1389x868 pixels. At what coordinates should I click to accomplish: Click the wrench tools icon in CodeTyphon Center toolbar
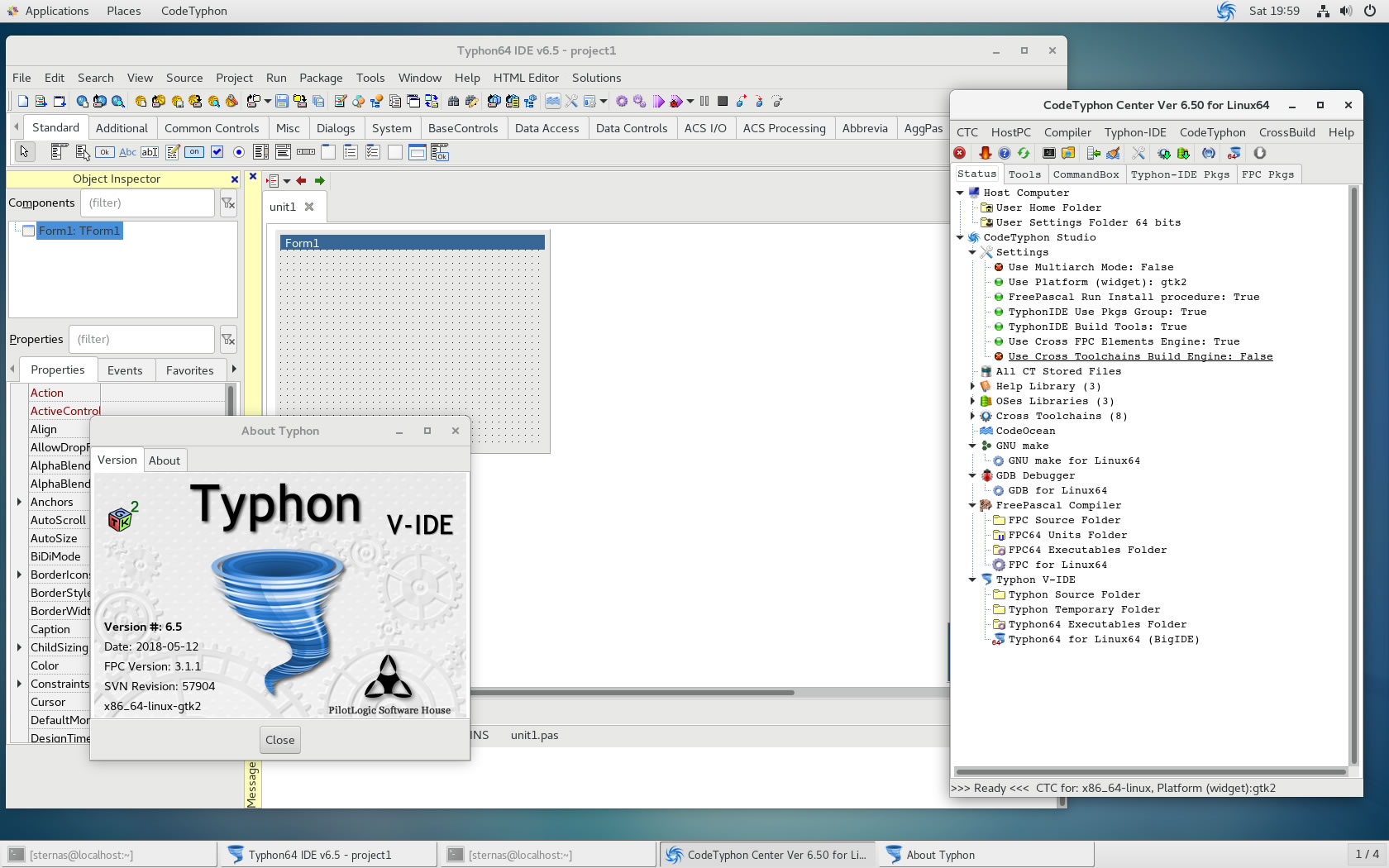(x=1138, y=153)
